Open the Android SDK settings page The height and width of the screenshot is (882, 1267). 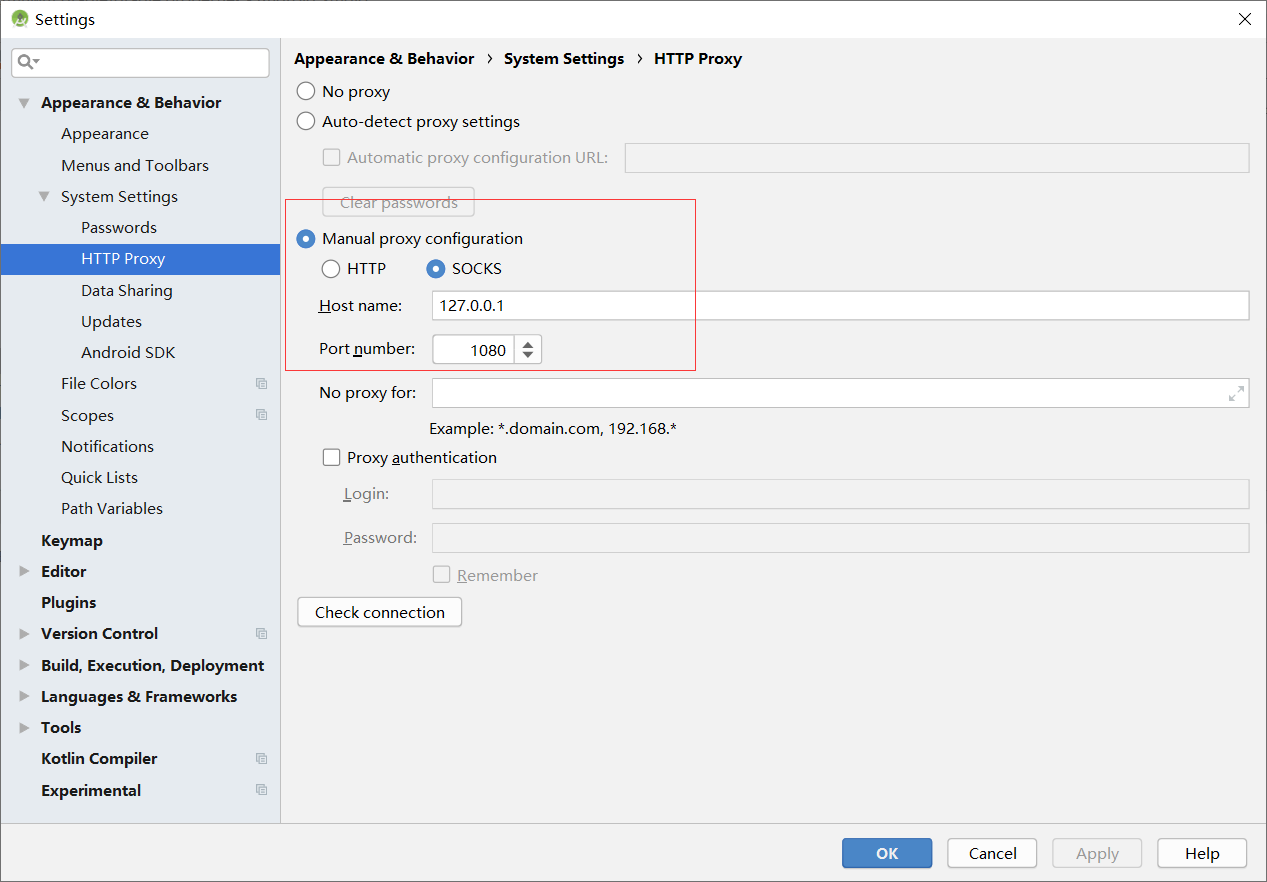click(x=128, y=352)
